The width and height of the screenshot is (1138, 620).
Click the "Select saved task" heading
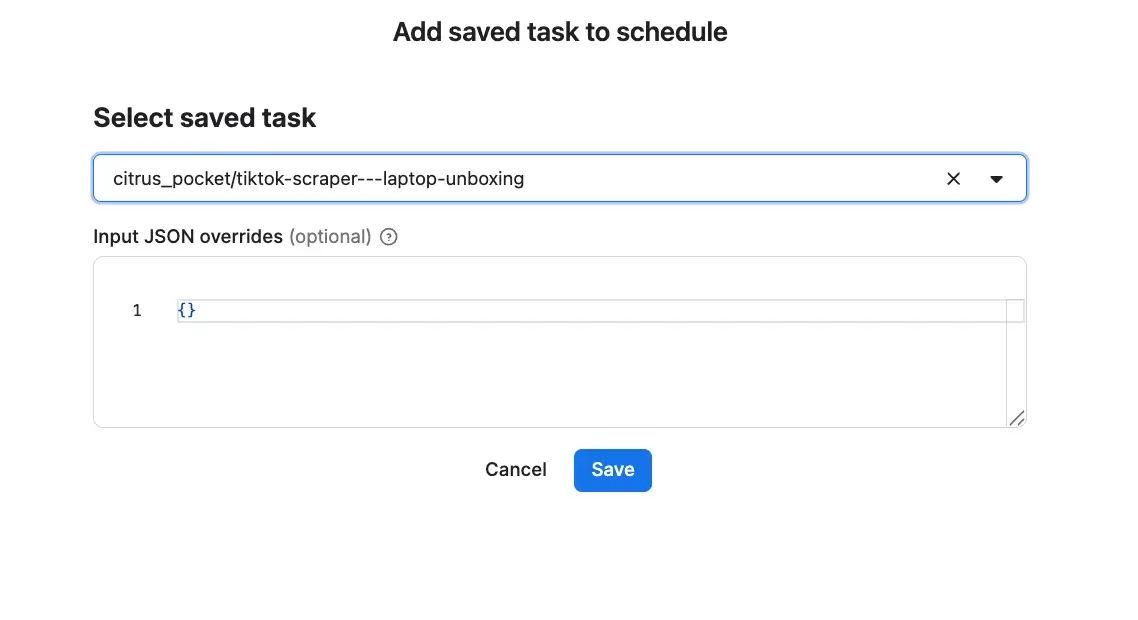tap(205, 118)
